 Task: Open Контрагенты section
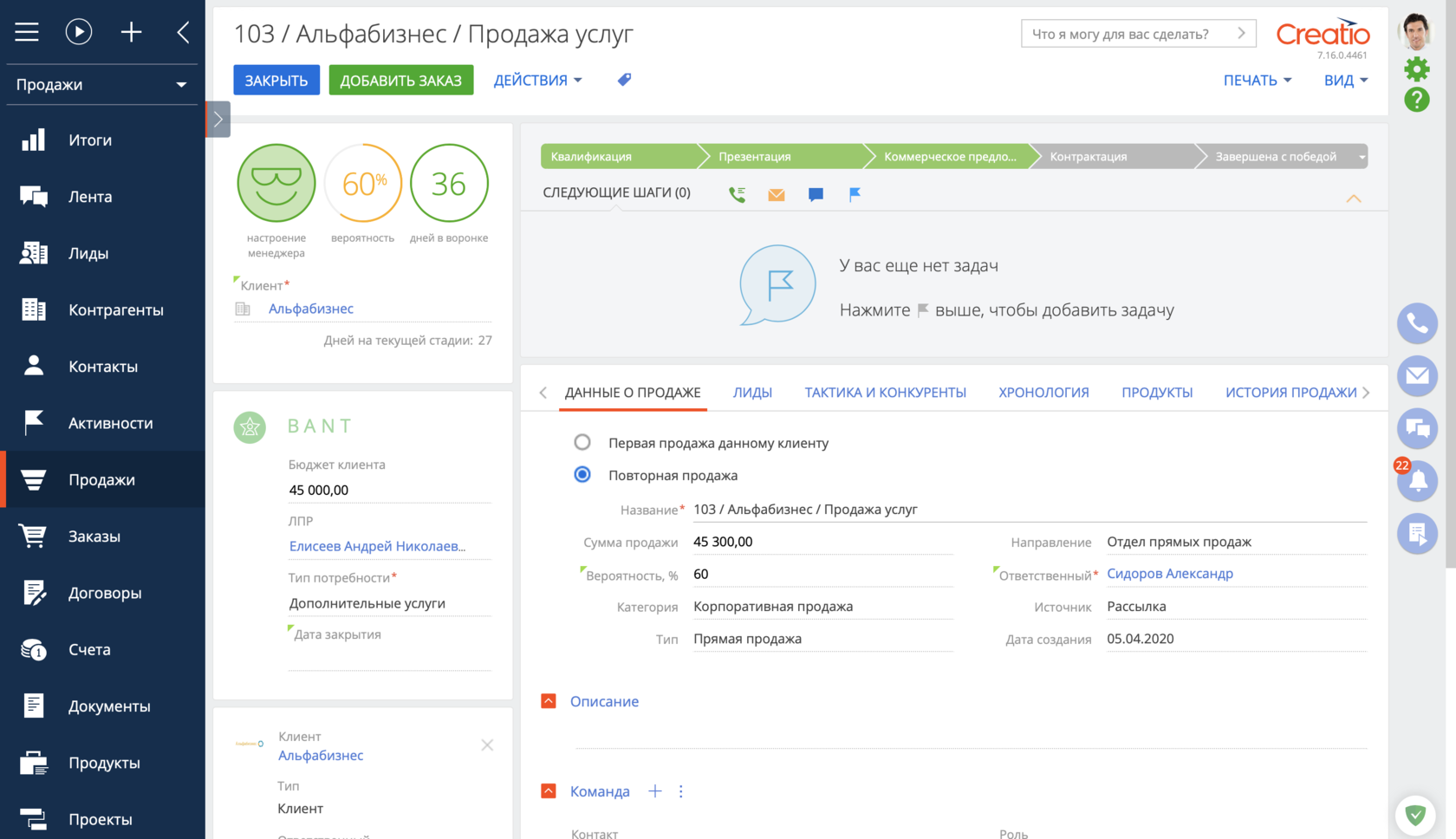point(102,310)
